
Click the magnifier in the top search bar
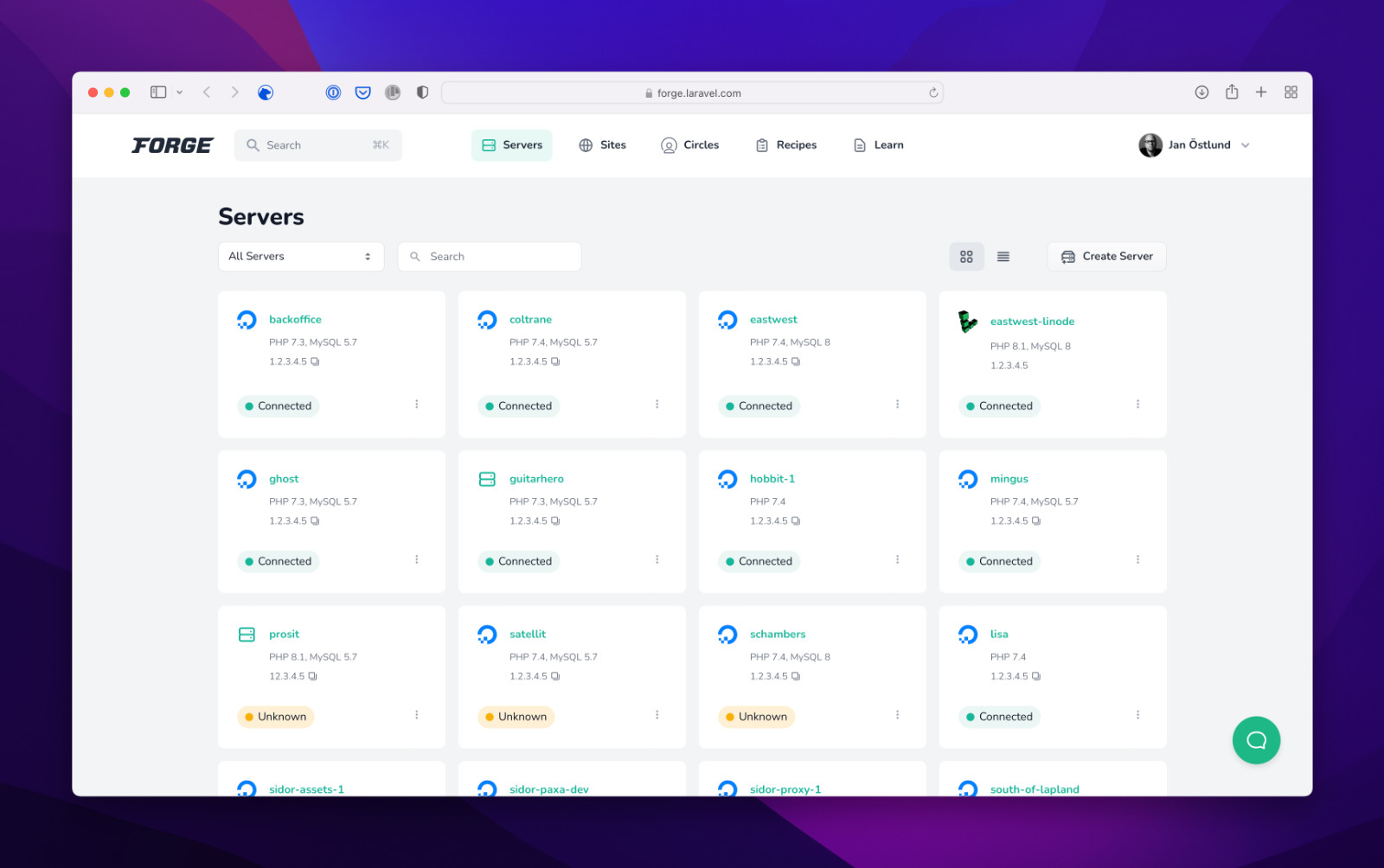(251, 144)
